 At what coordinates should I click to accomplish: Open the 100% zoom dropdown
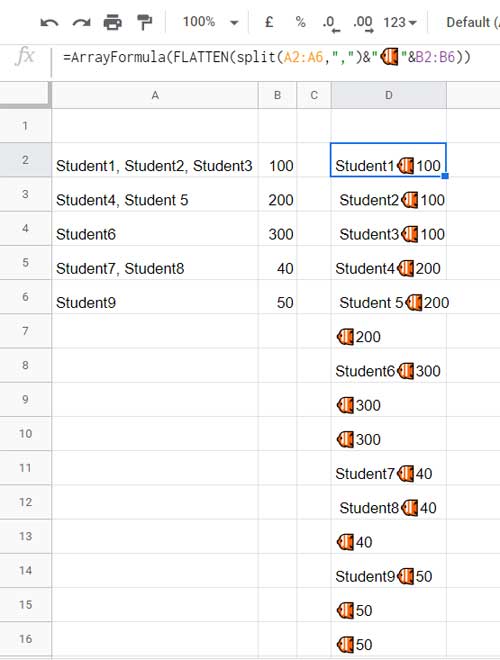coord(210,22)
